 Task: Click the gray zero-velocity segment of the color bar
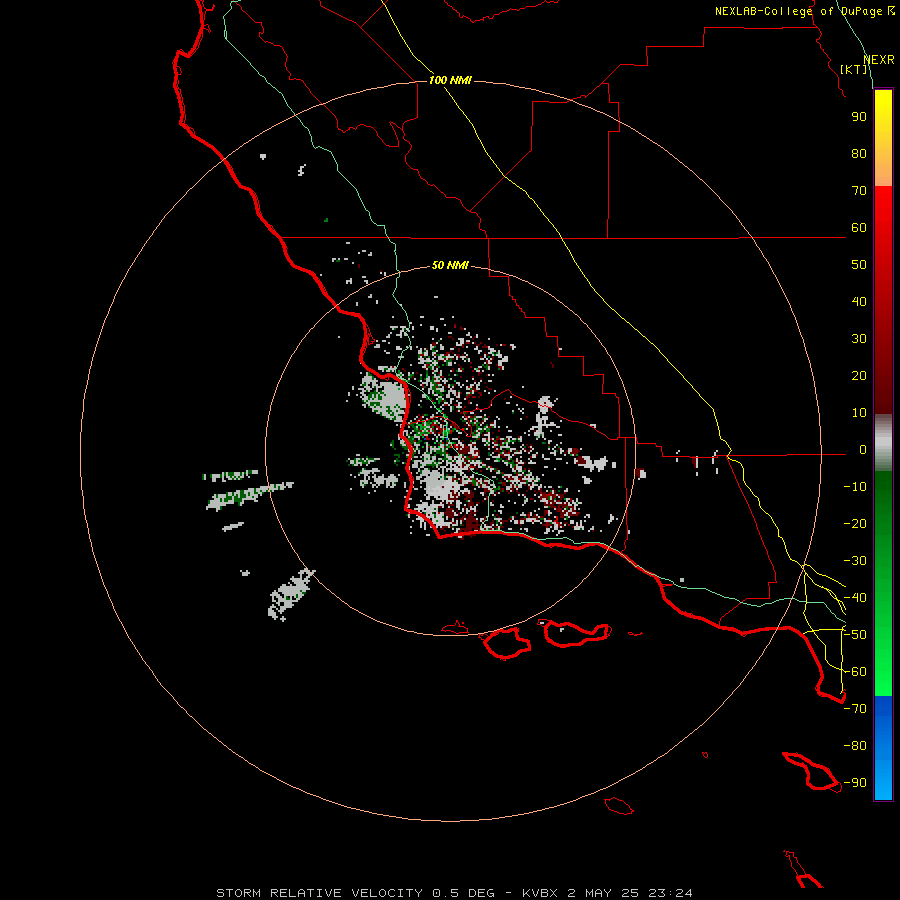[883, 443]
